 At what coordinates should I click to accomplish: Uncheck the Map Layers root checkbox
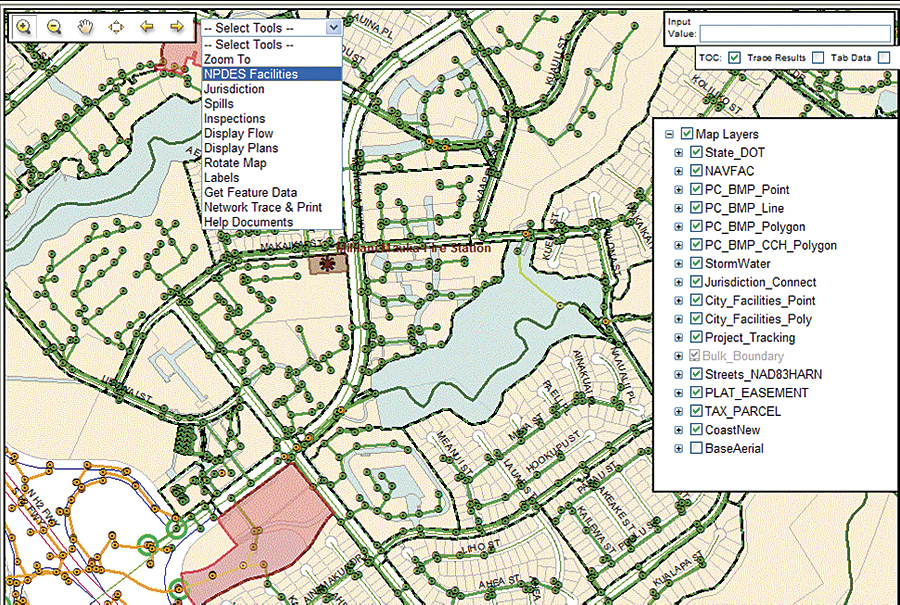(687, 134)
